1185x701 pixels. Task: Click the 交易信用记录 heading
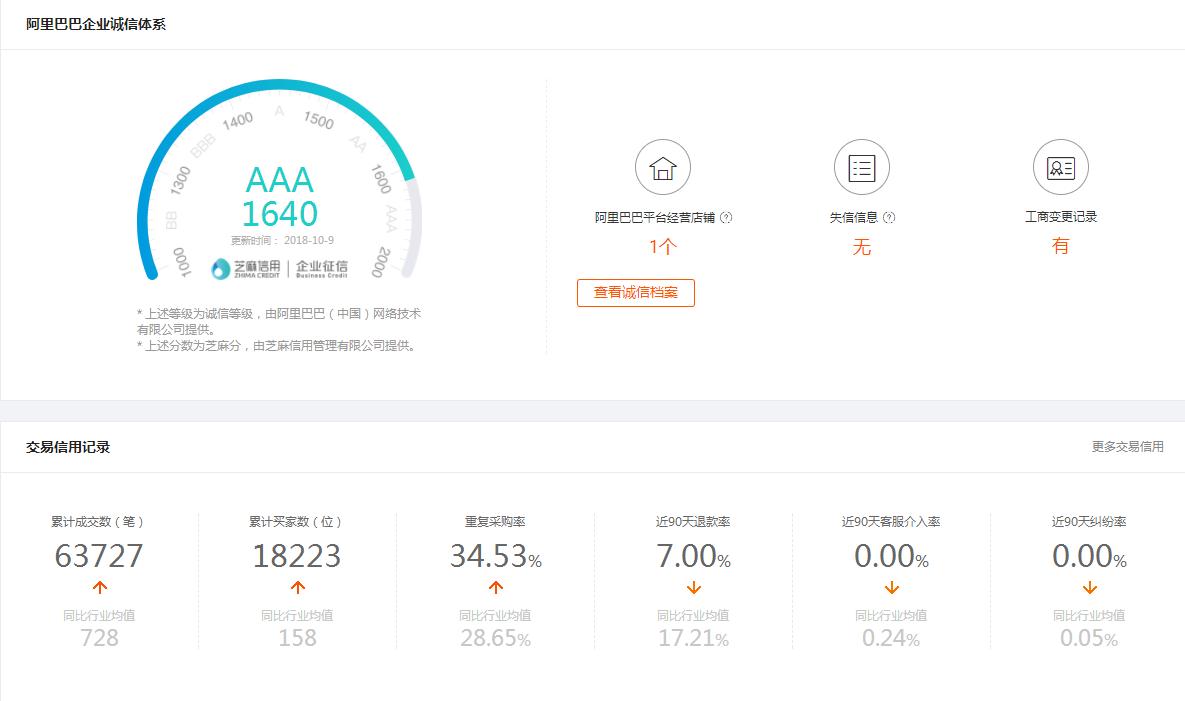click(68, 447)
